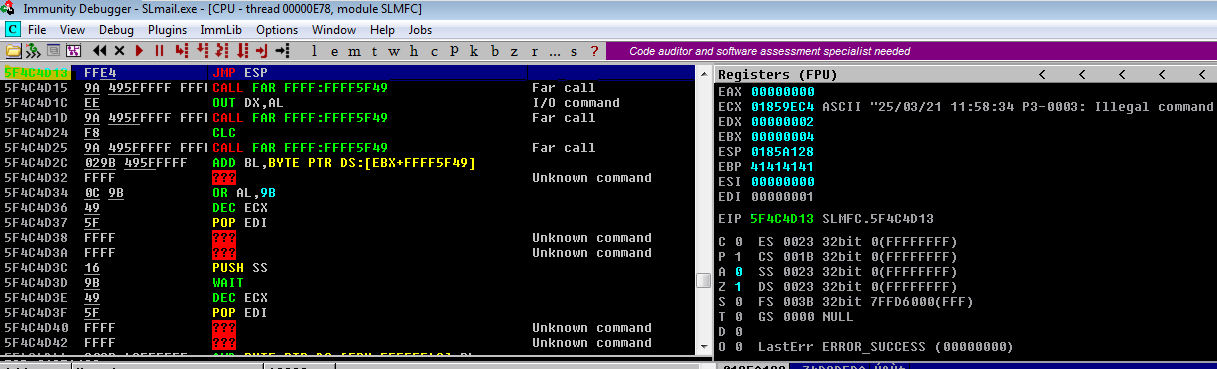
Task: Close the debugged program with X icon
Action: pos(119,50)
